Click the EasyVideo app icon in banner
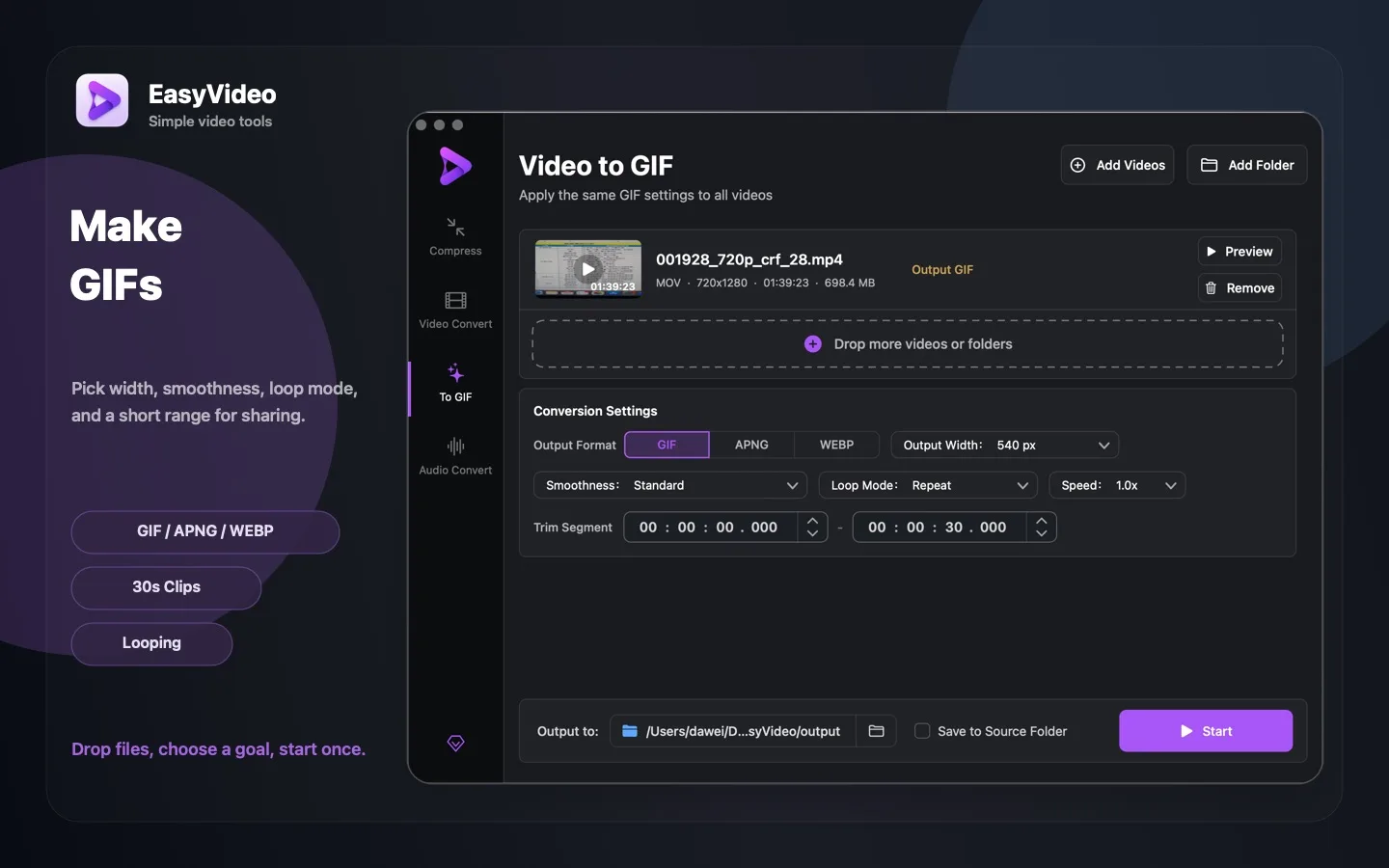Viewport: 1389px width, 868px height. point(102,100)
